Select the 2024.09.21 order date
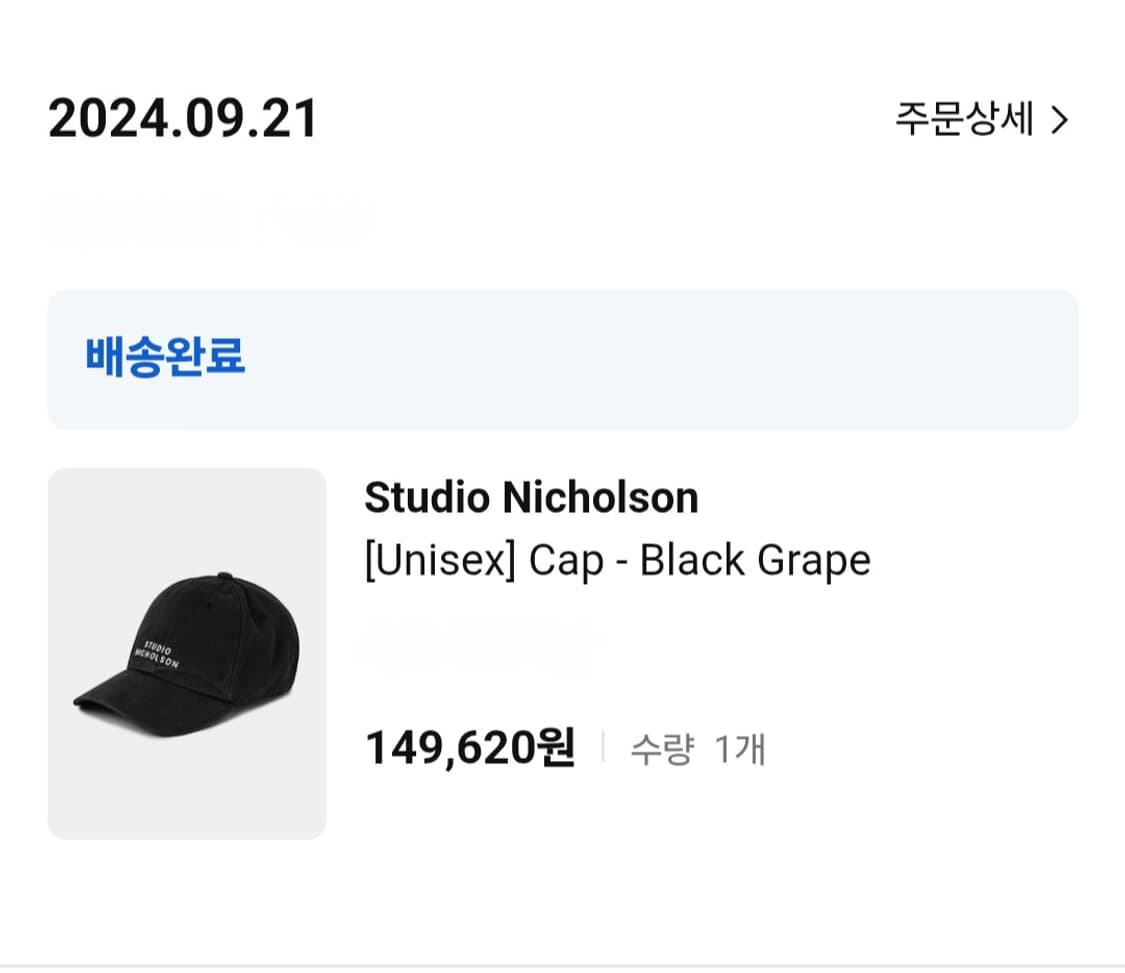Viewport: 1125px width, 973px height. 183,120
